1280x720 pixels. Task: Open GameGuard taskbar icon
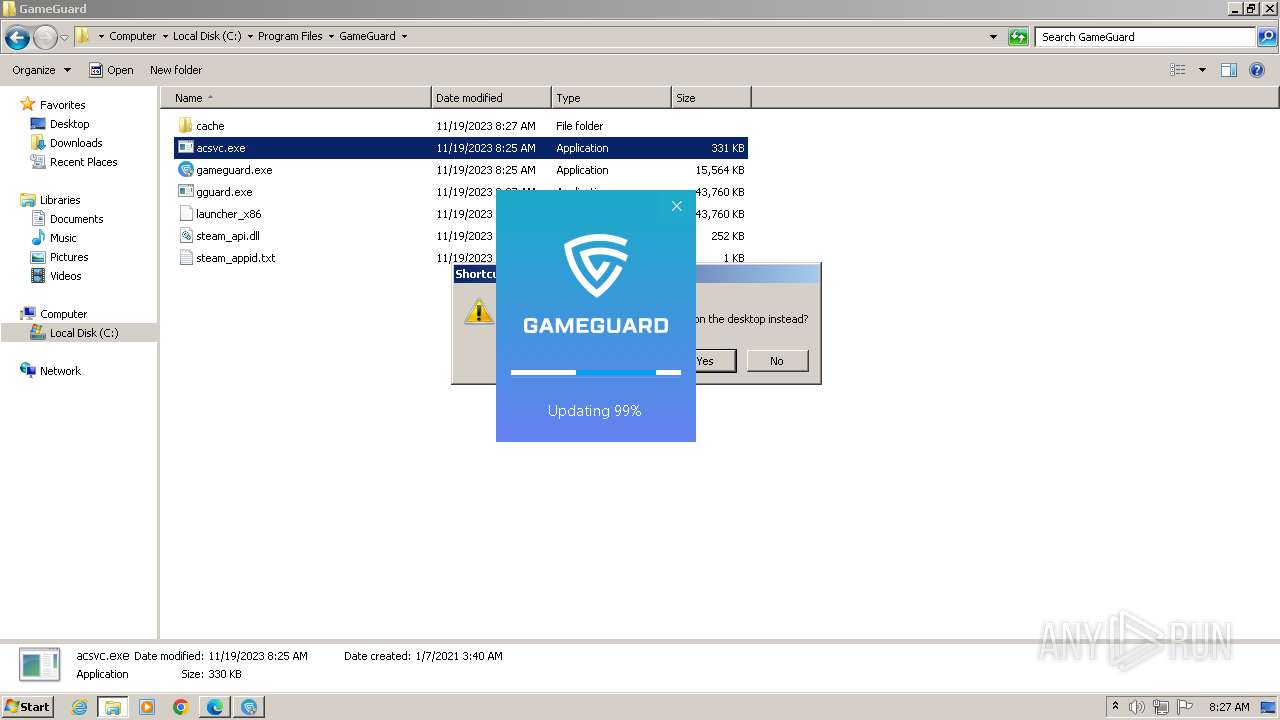coord(249,707)
